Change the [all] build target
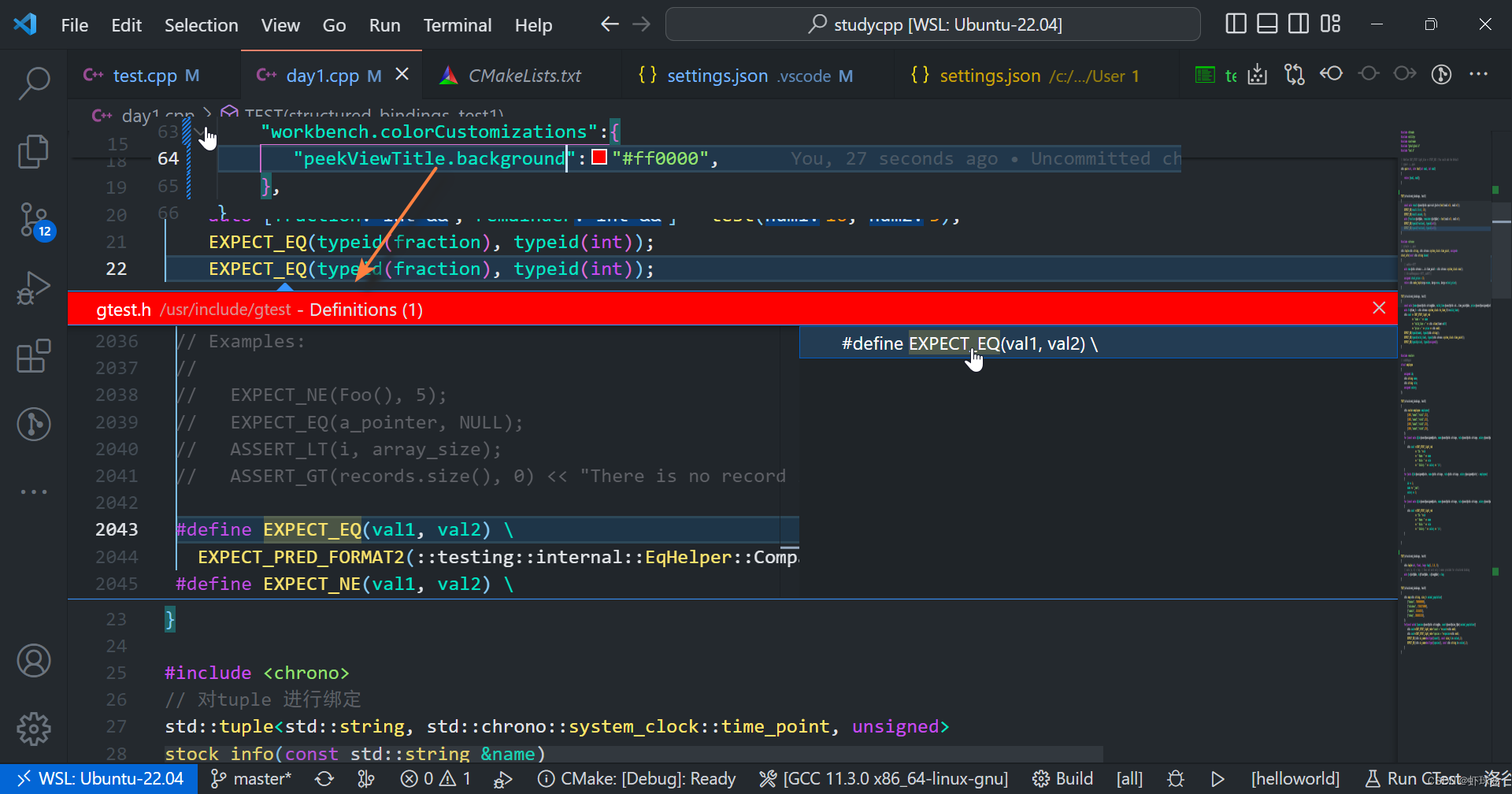The image size is (1512, 794). (x=1129, y=779)
